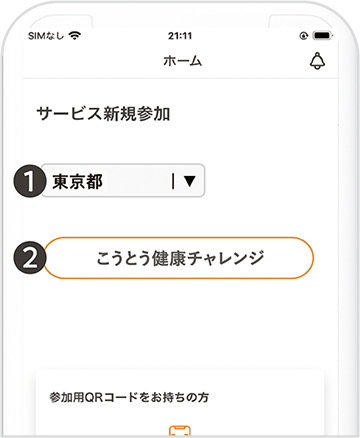The width and height of the screenshot is (360, 438).
Task: Select the こうとう健康チャレンジ button
Action: [179, 258]
